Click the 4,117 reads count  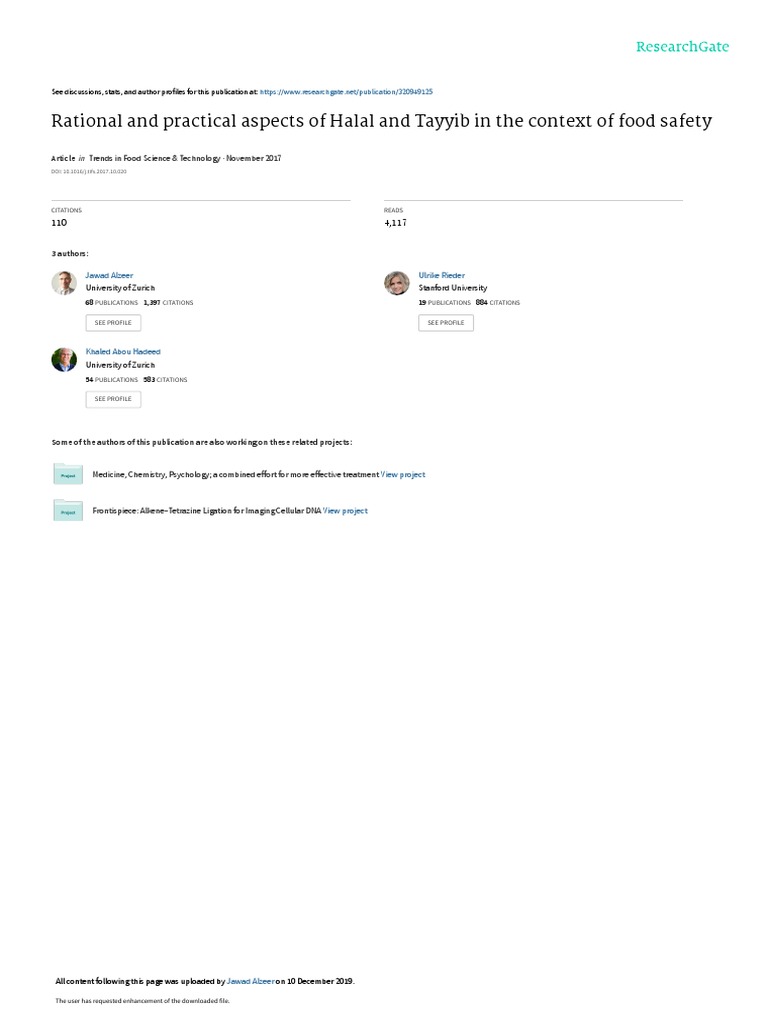click(395, 223)
